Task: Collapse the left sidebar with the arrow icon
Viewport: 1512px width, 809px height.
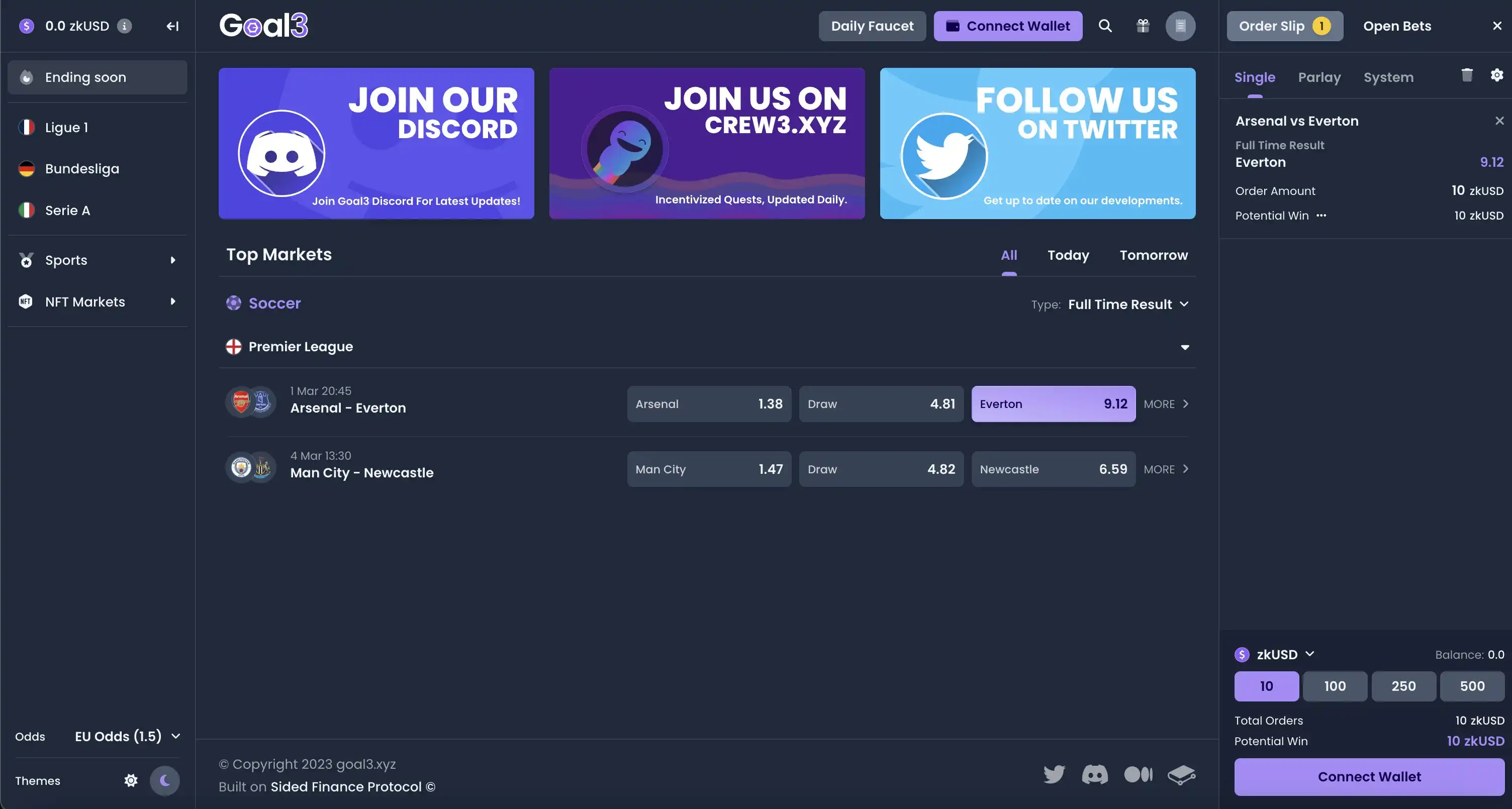Action: 172,26
